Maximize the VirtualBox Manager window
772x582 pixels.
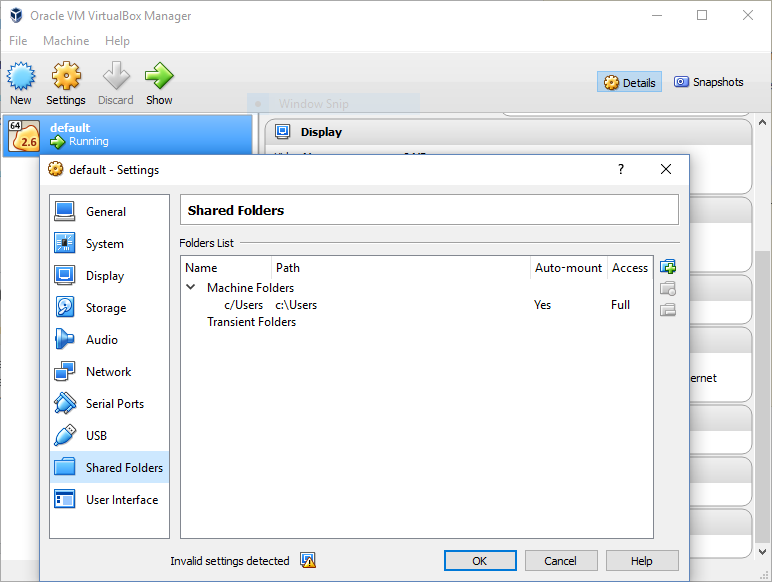(702, 15)
